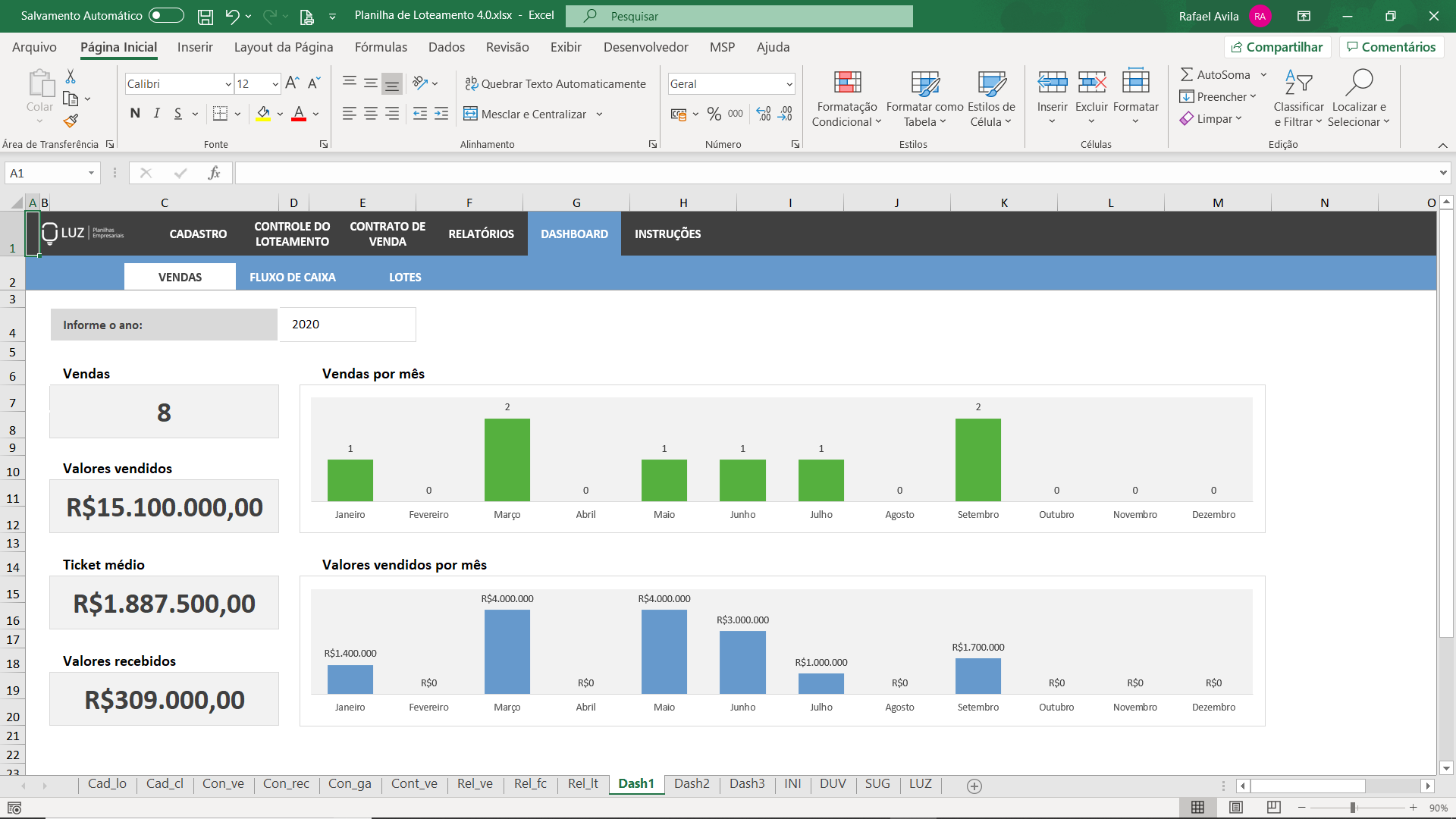Apply the fill color bucket icon
The width and height of the screenshot is (1456, 819).
263,114
